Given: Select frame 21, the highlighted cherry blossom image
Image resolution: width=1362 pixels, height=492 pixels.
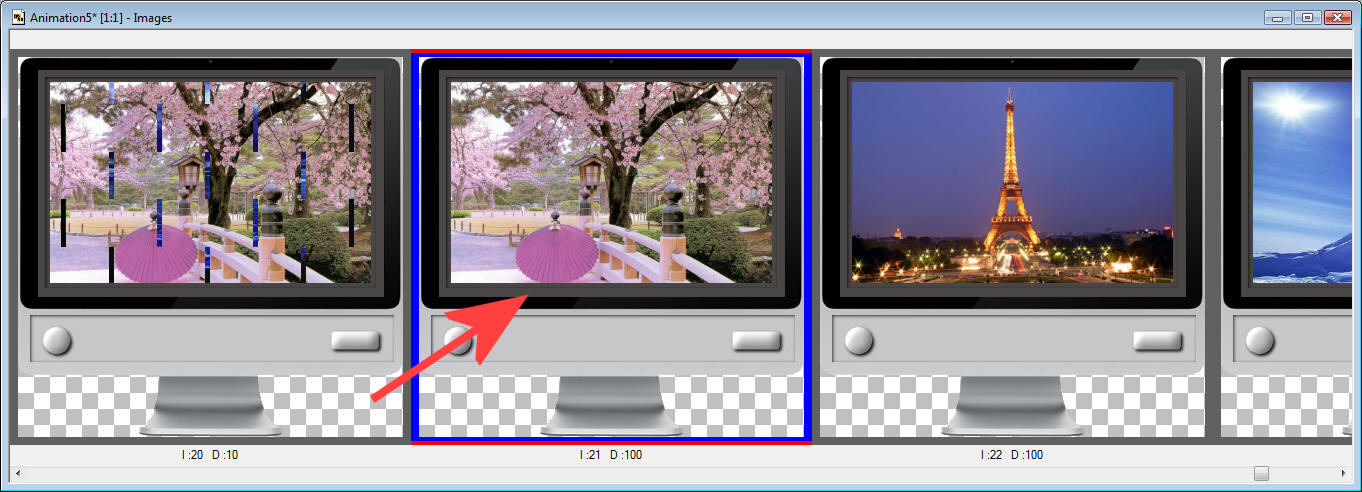Looking at the screenshot, I should pos(611,247).
